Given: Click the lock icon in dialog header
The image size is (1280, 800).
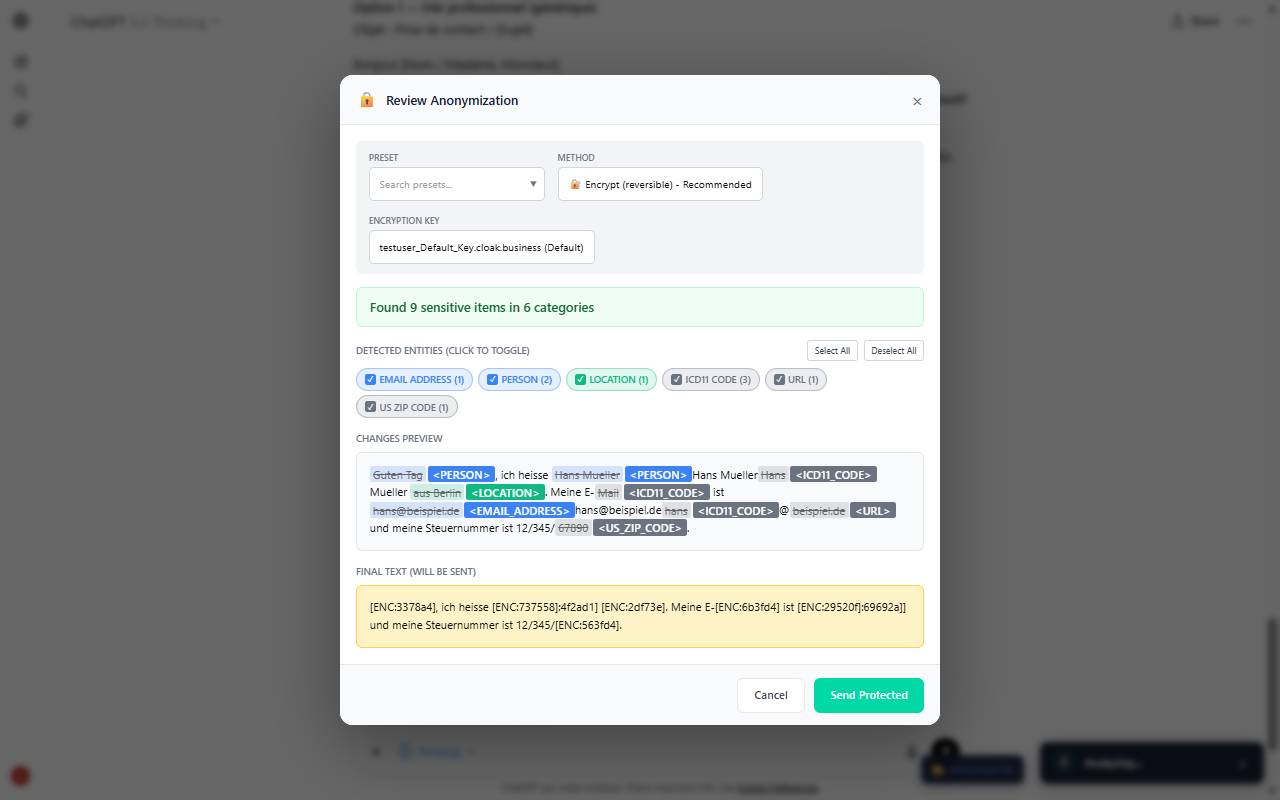Looking at the screenshot, I should (x=367, y=100).
